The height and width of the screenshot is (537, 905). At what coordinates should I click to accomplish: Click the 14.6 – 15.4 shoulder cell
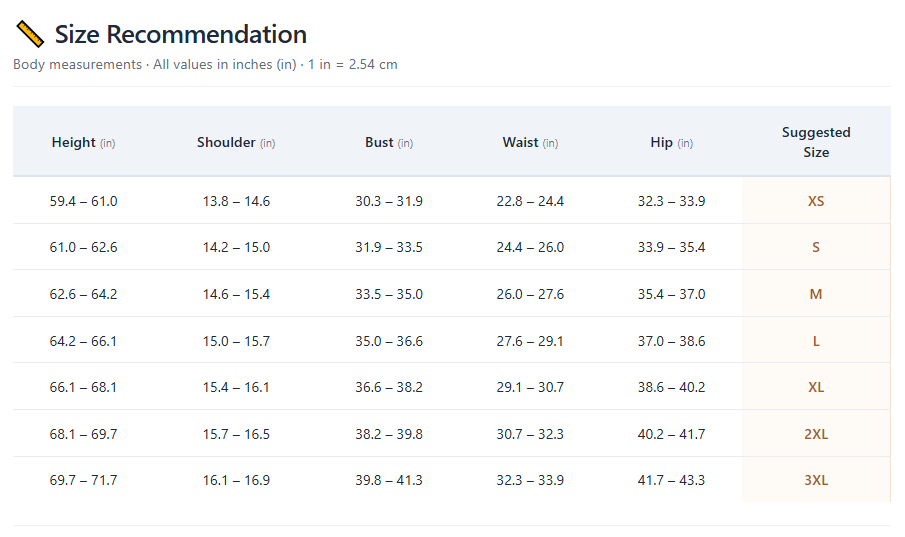(x=236, y=293)
